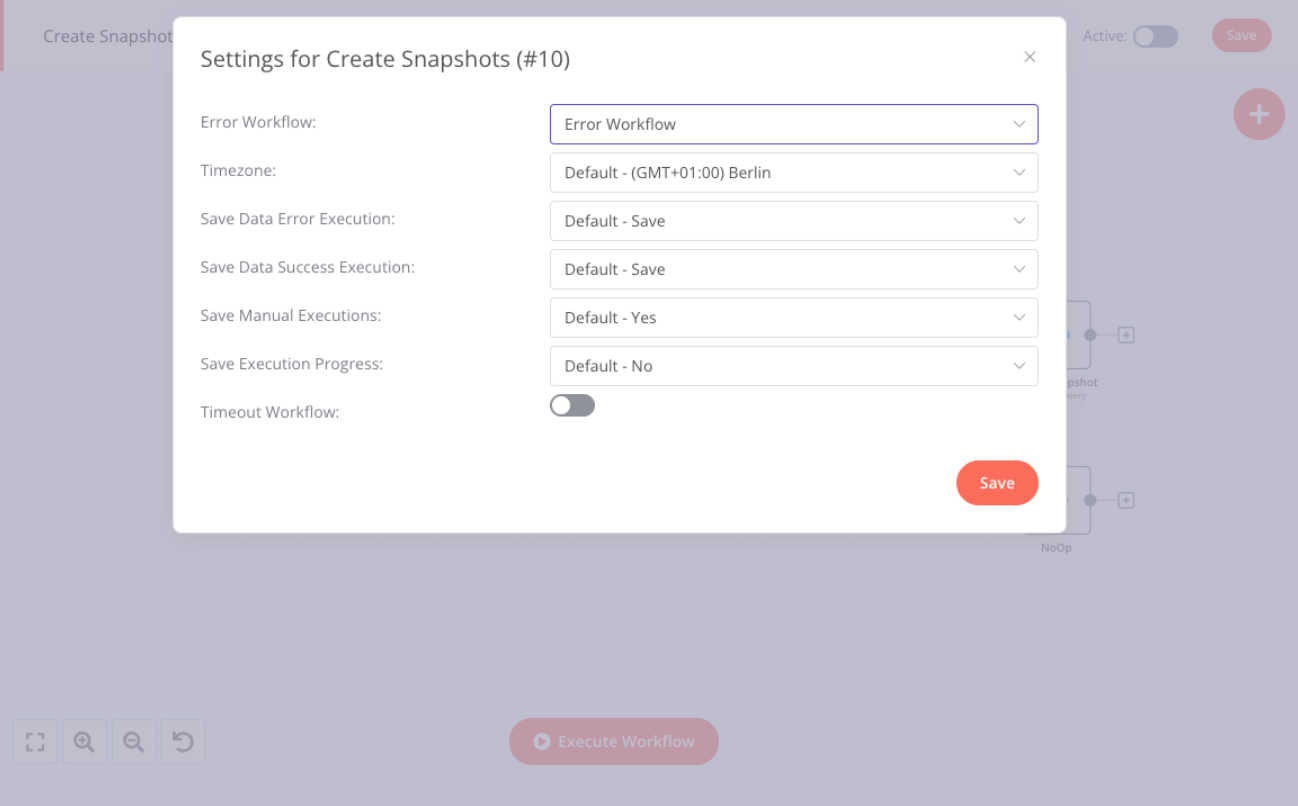
Task: Reset canvas zoom with the undo arrow
Action: (x=183, y=741)
